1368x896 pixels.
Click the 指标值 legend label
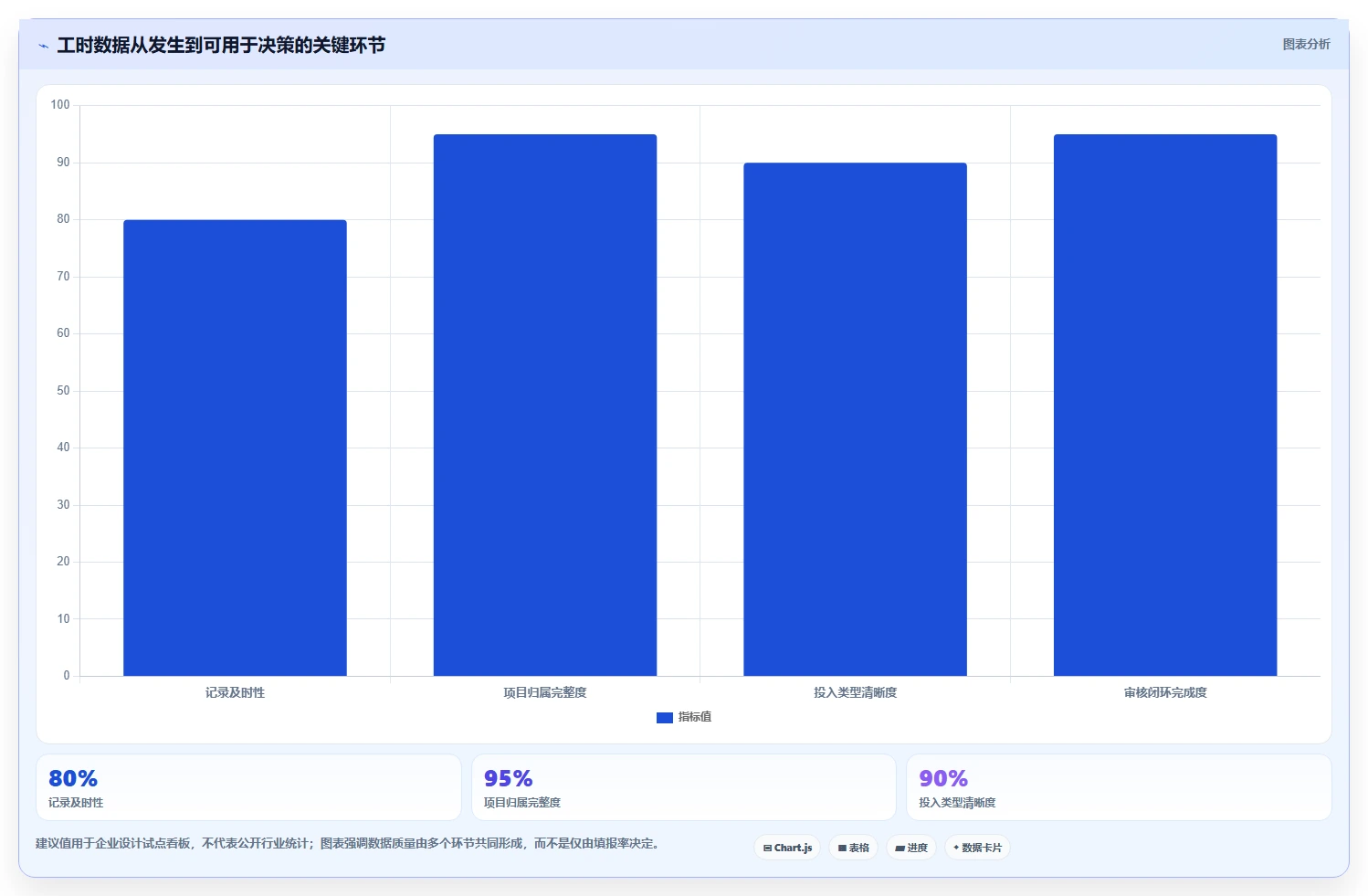695,717
